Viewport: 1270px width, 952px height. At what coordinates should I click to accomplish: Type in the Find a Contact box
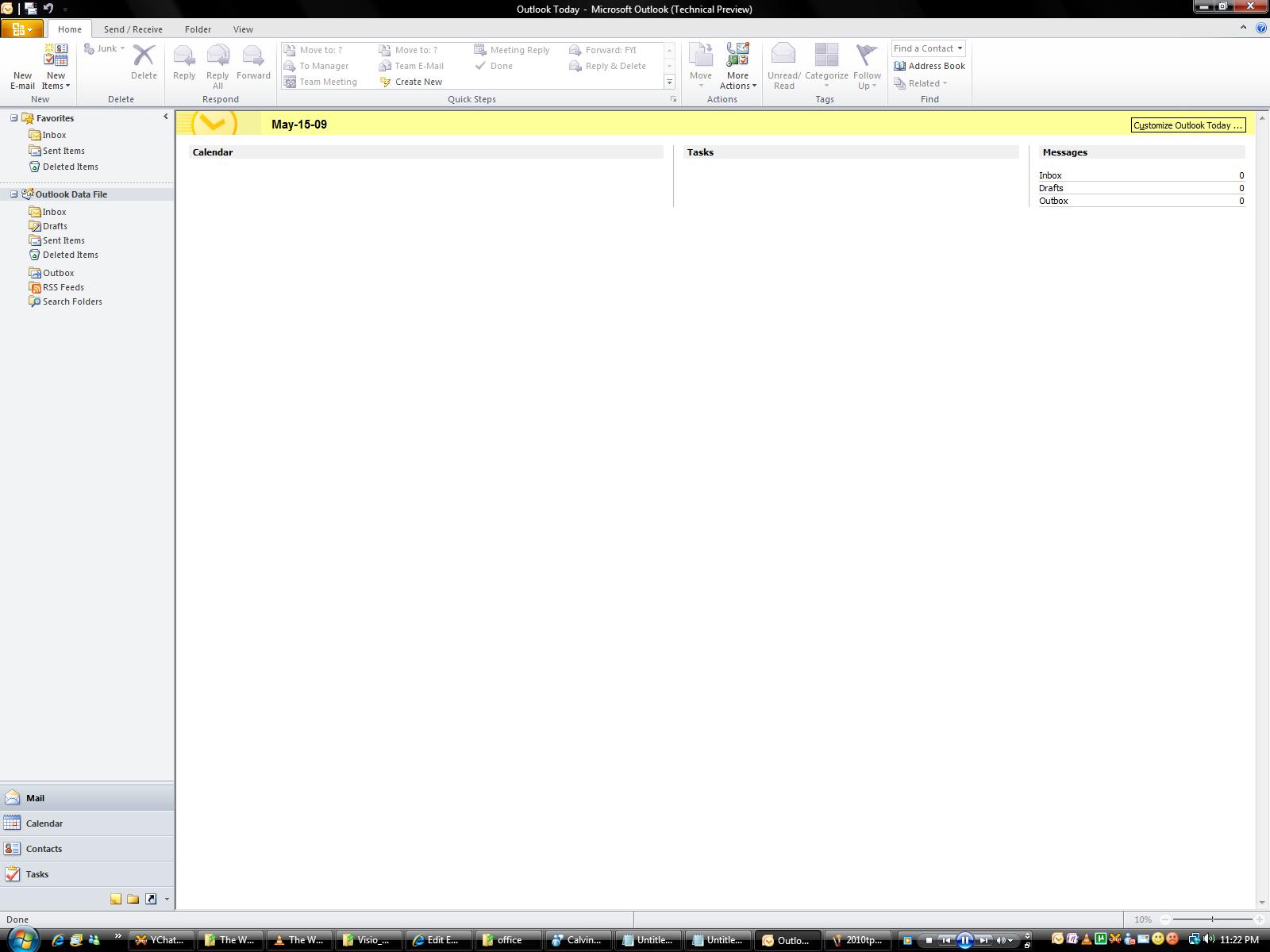923,48
